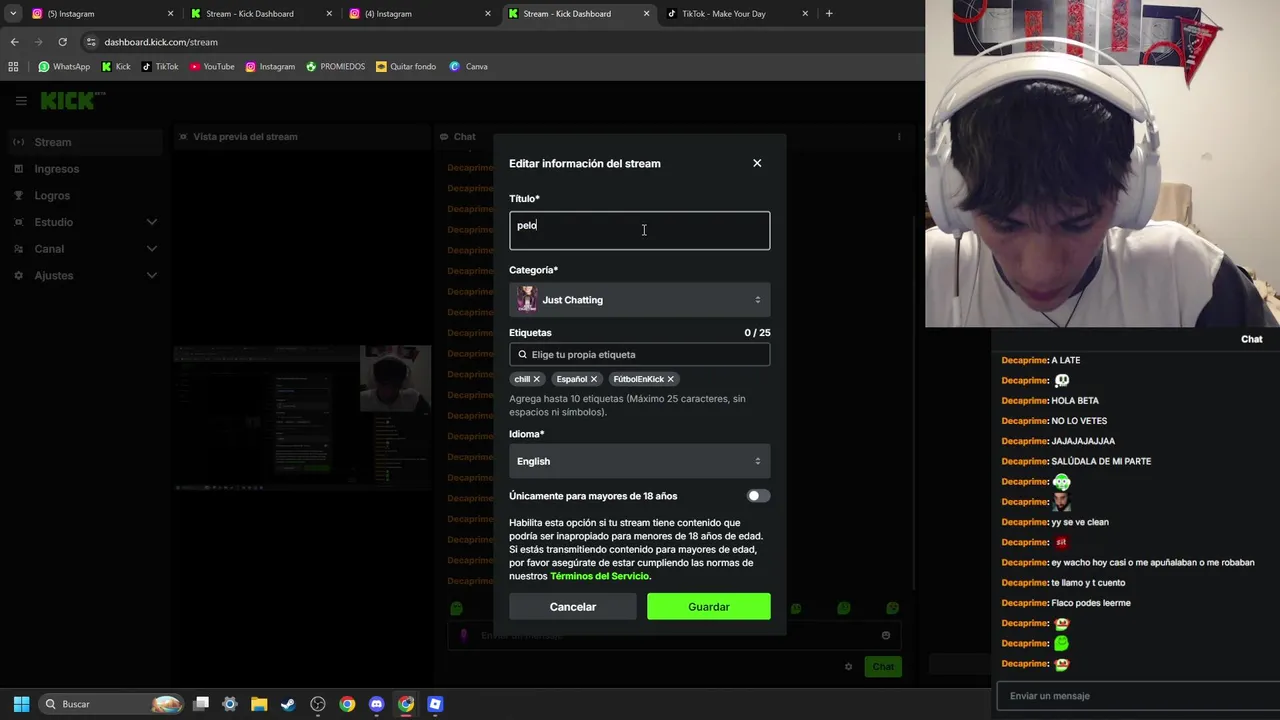This screenshot has height=720, width=1280.
Task: Click the dashboard Chat send button
Action: 883,667
